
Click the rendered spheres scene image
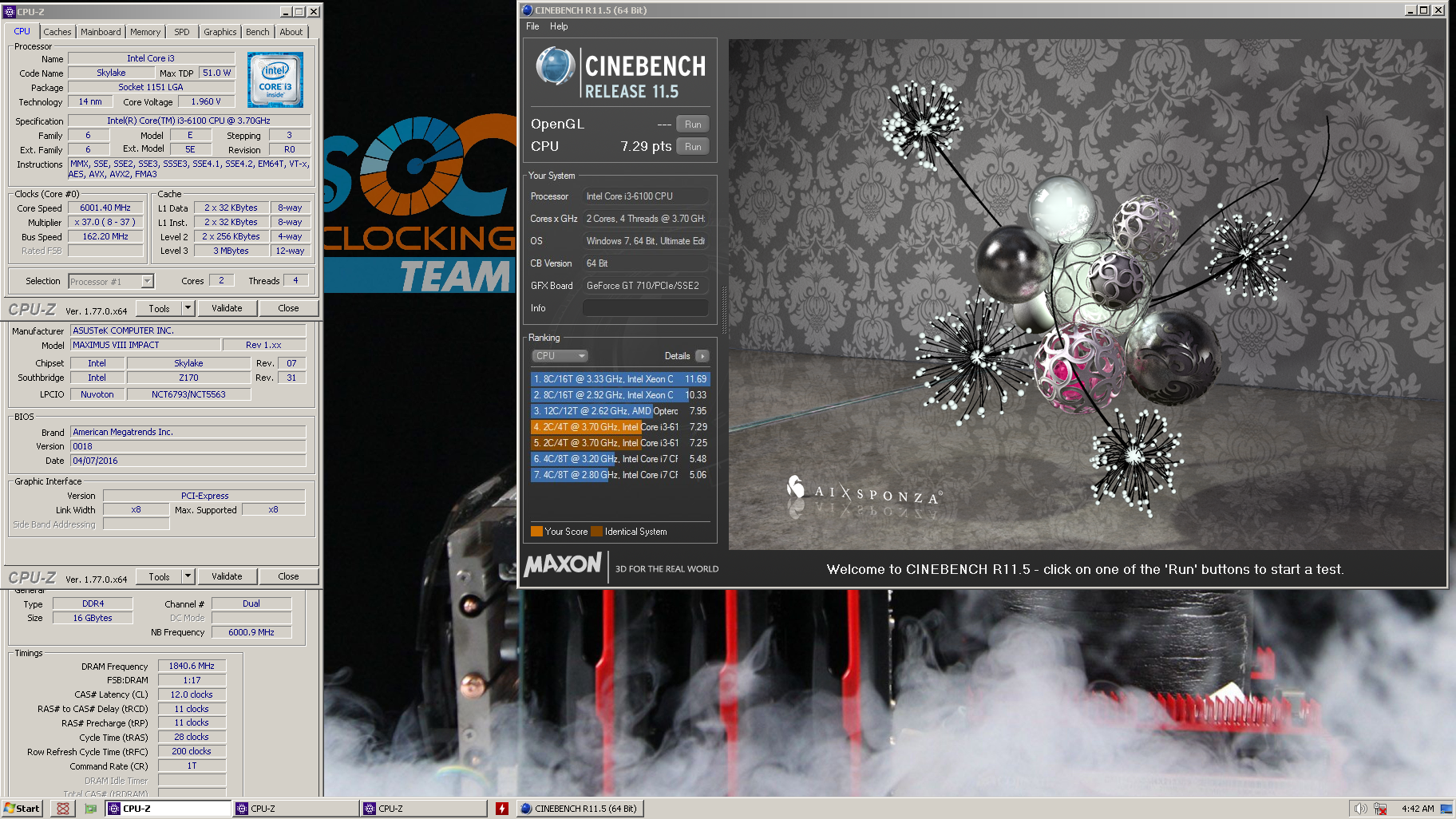click(x=1086, y=295)
